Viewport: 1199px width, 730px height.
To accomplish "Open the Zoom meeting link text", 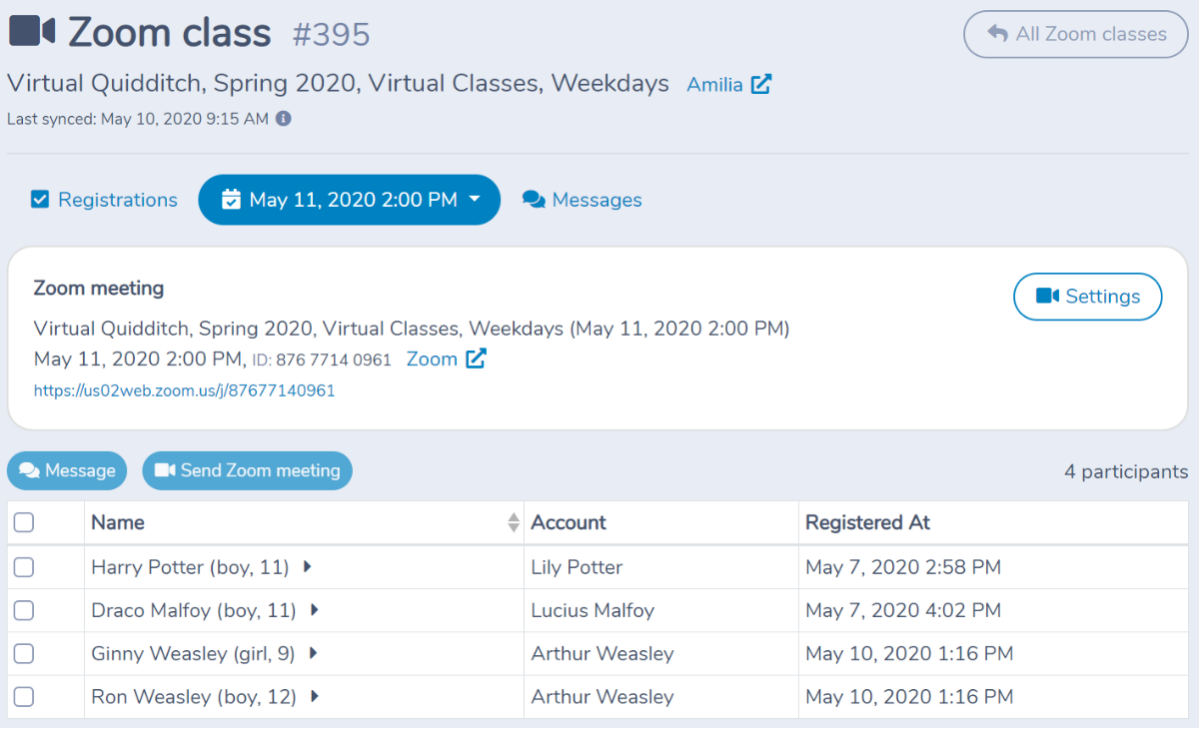I will tap(432, 359).
